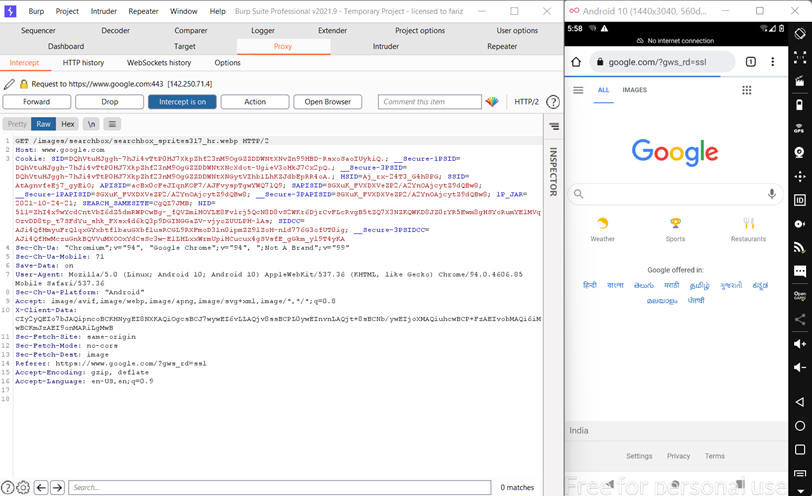This screenshot has width=812, height=496.
Task: Open the Google hamburger menu
Action: pos(578,90)
